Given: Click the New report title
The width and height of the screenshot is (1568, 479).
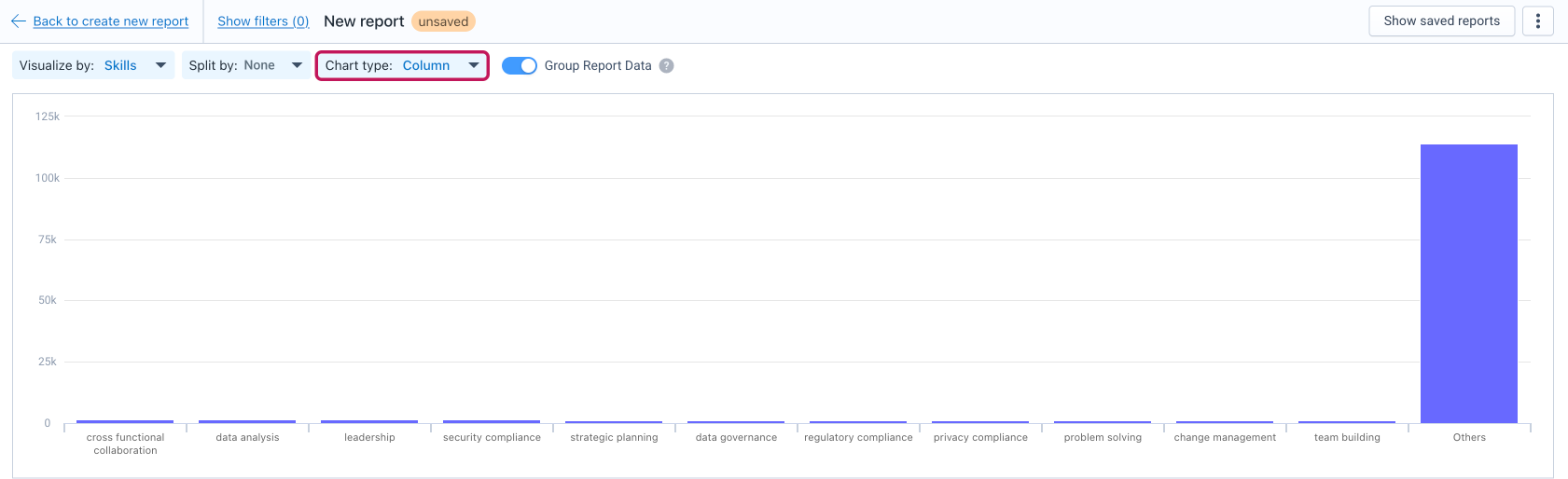Looking at the screenshot, I should (364, 21).
